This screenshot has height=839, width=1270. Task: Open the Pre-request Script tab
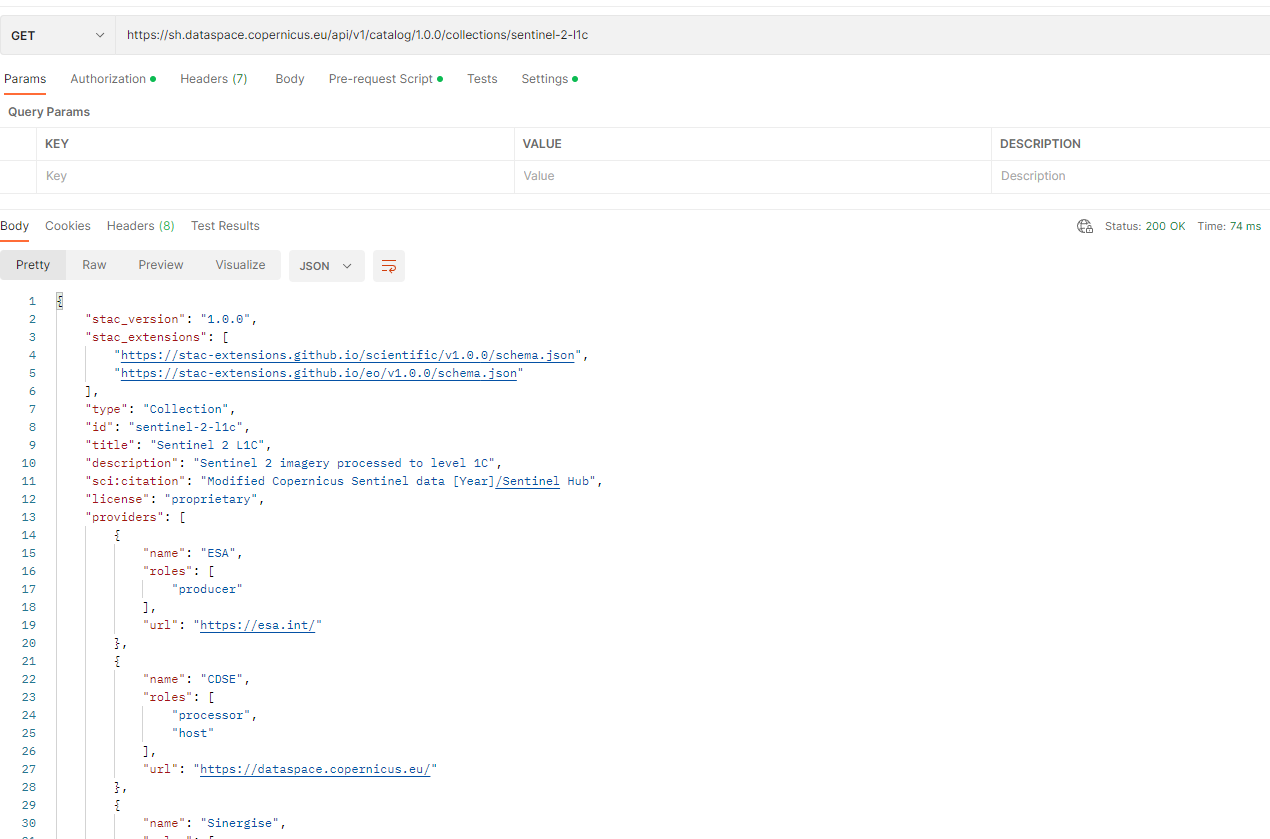[381, 79]
